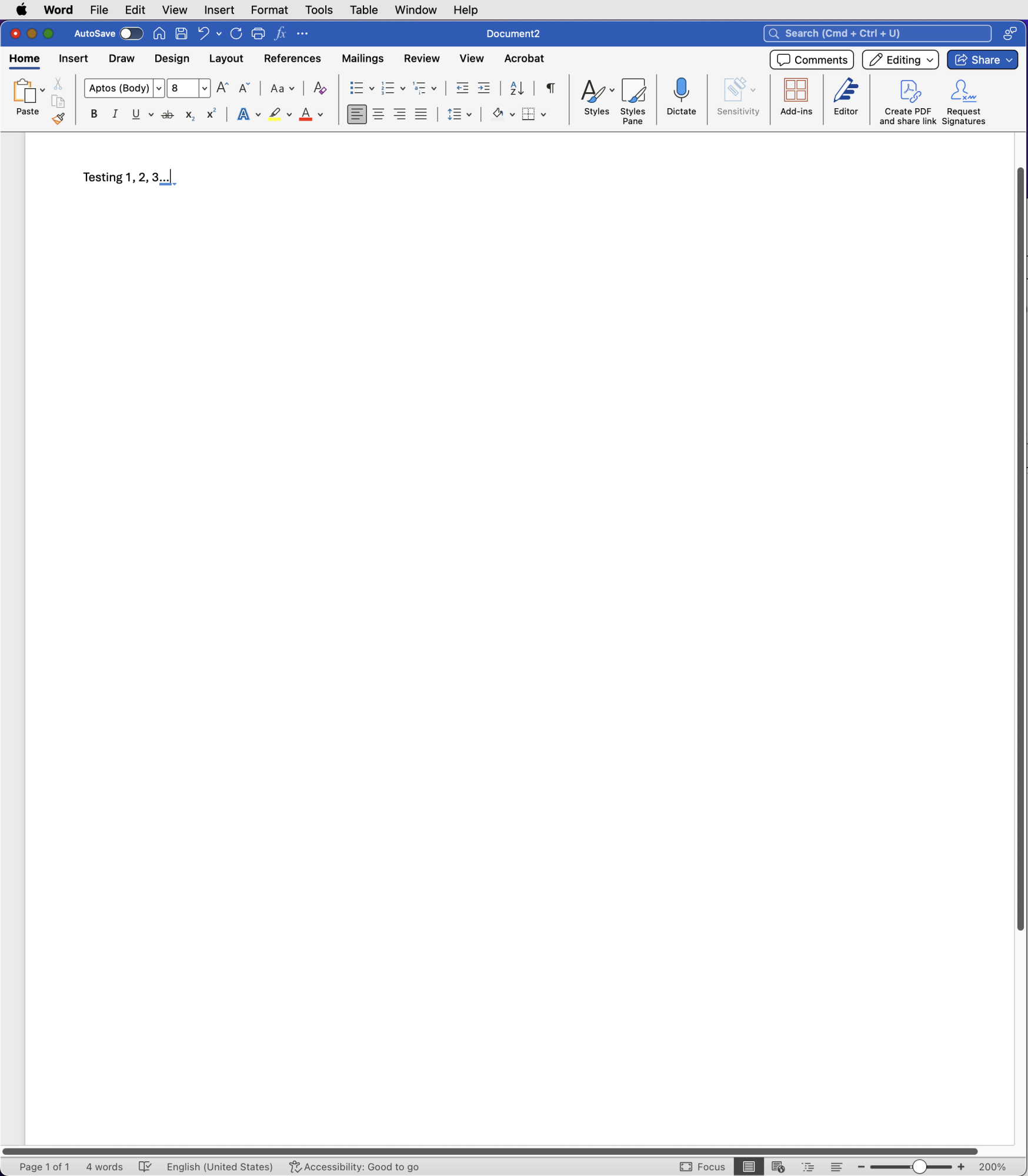
Task: Launch the Editor tool
Action: [846, 97]
